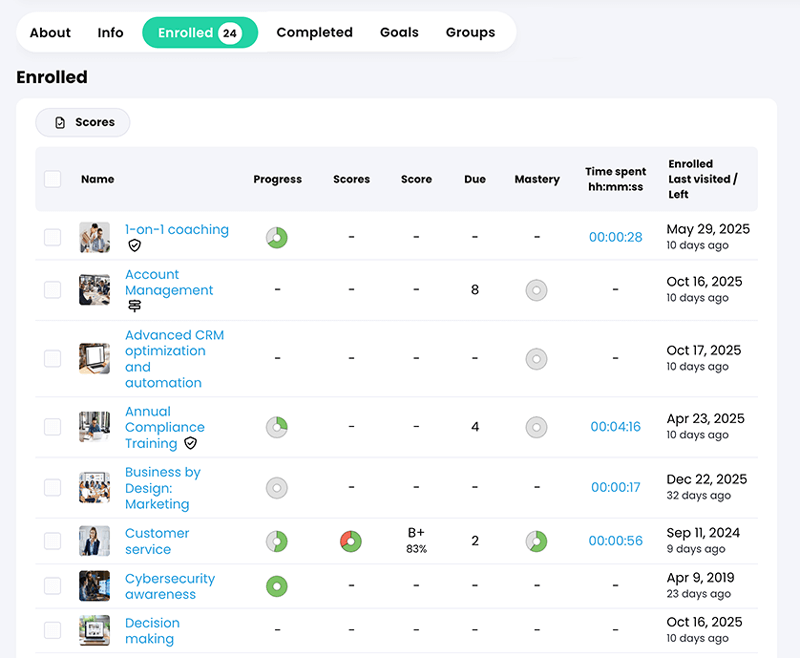Switch to the Completed tab
Screen dimensions: 800x658
pyautogui.click(x=314, y=32)
